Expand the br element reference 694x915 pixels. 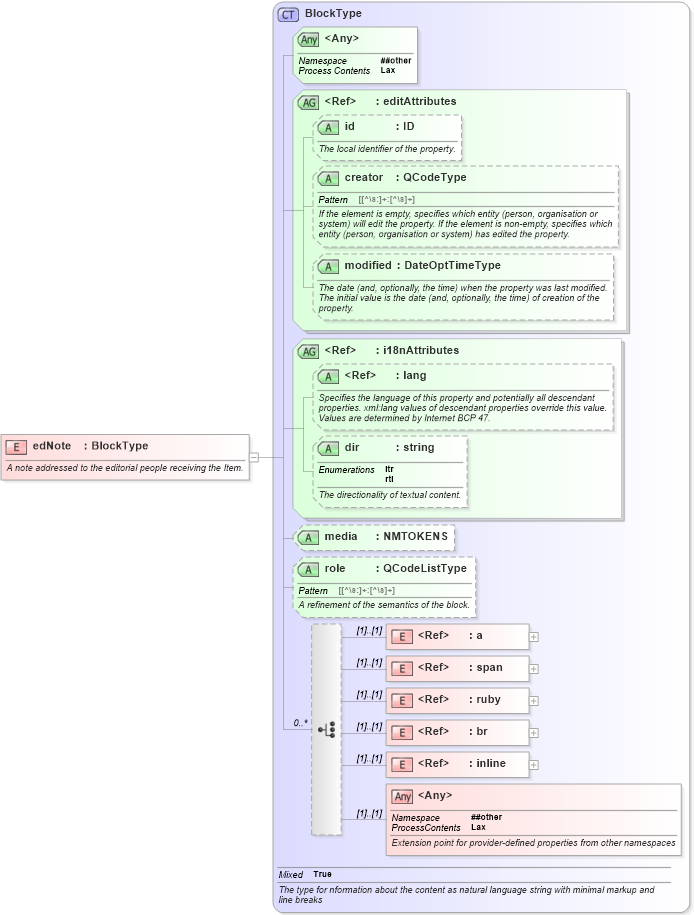pos(533,733)
